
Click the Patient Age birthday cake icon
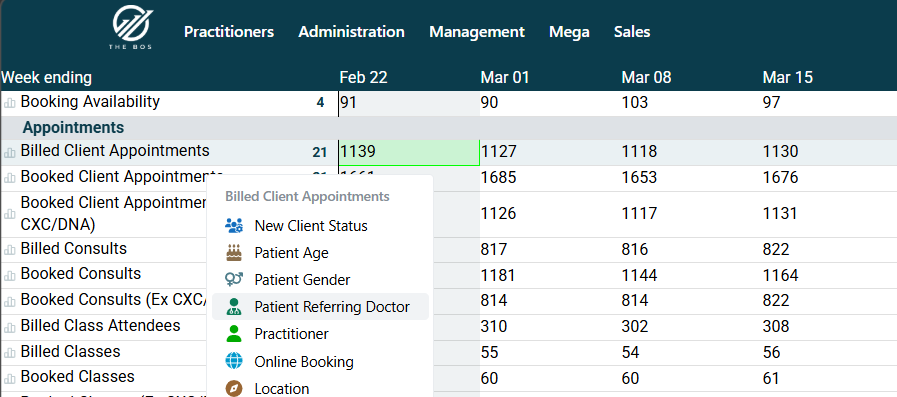pos(234,252)
